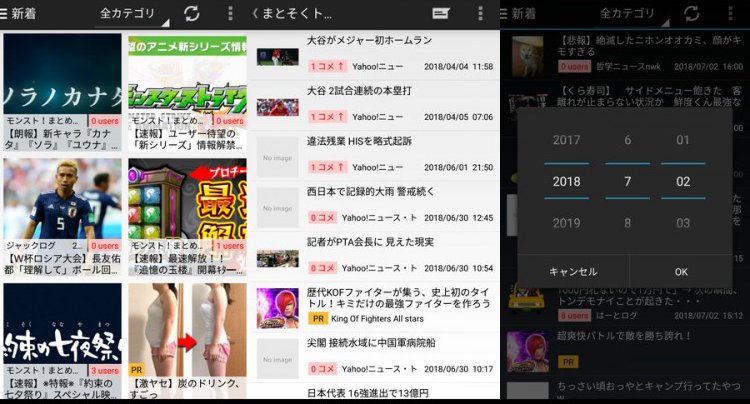Screen dimensions: 750x404
Task: Wolf thumbnail beside ニホンオオカミ article
Action: pos(528,56)
